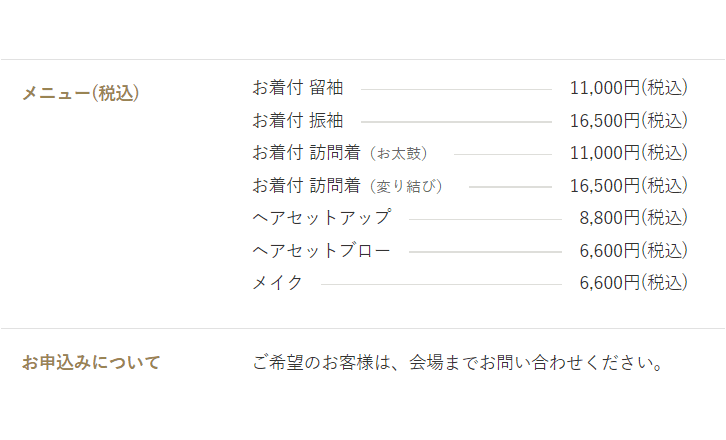The width and height of the screenshot is (726, 440).
Task: Click the dotted line beside メイク
Action: [441, 284]
